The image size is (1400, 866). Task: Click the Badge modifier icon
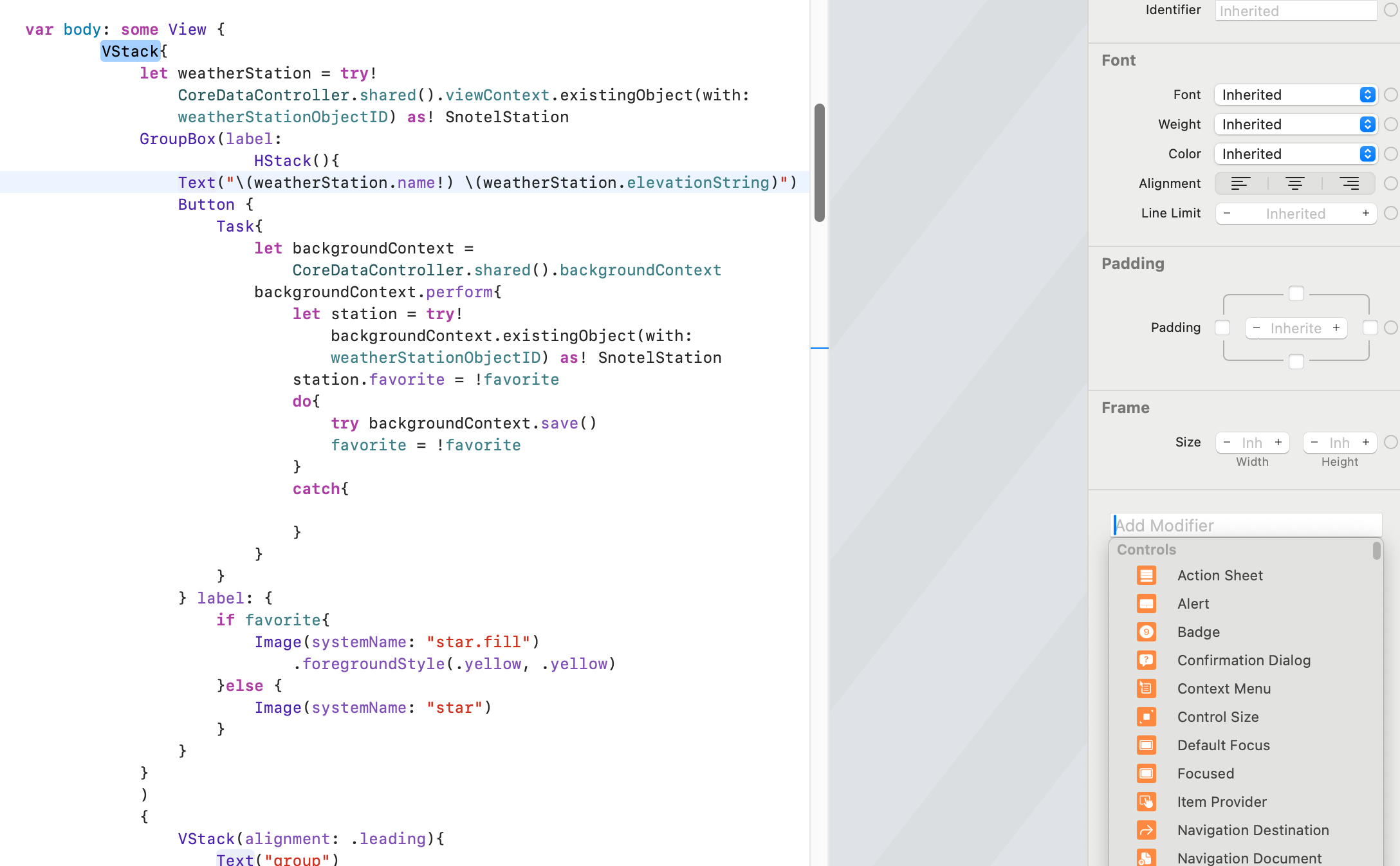(x=1146, y=632)
